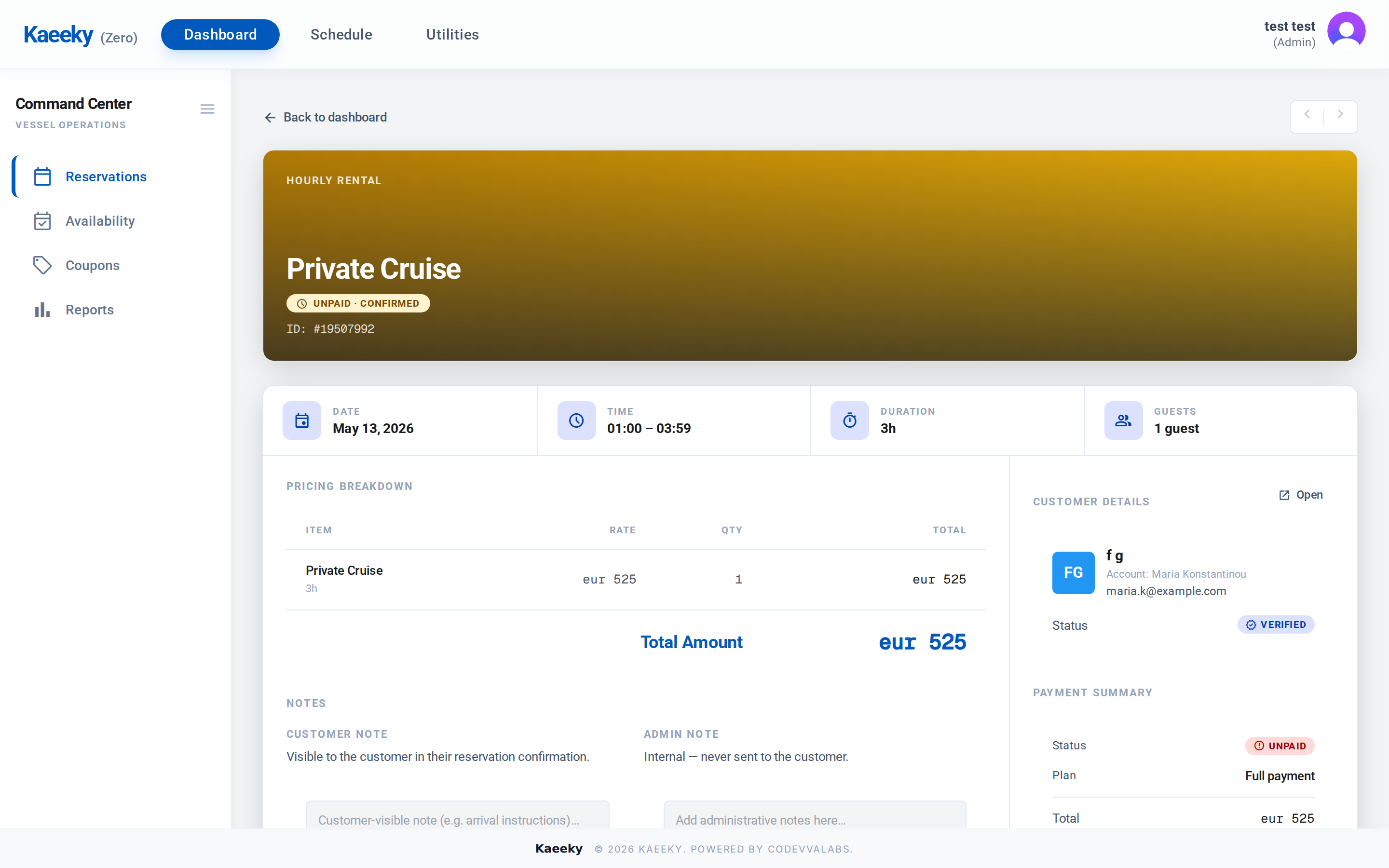Switch to the Schedule tab
The width and height of the screenshot is (1389, 868).
(x=341, y=34)
